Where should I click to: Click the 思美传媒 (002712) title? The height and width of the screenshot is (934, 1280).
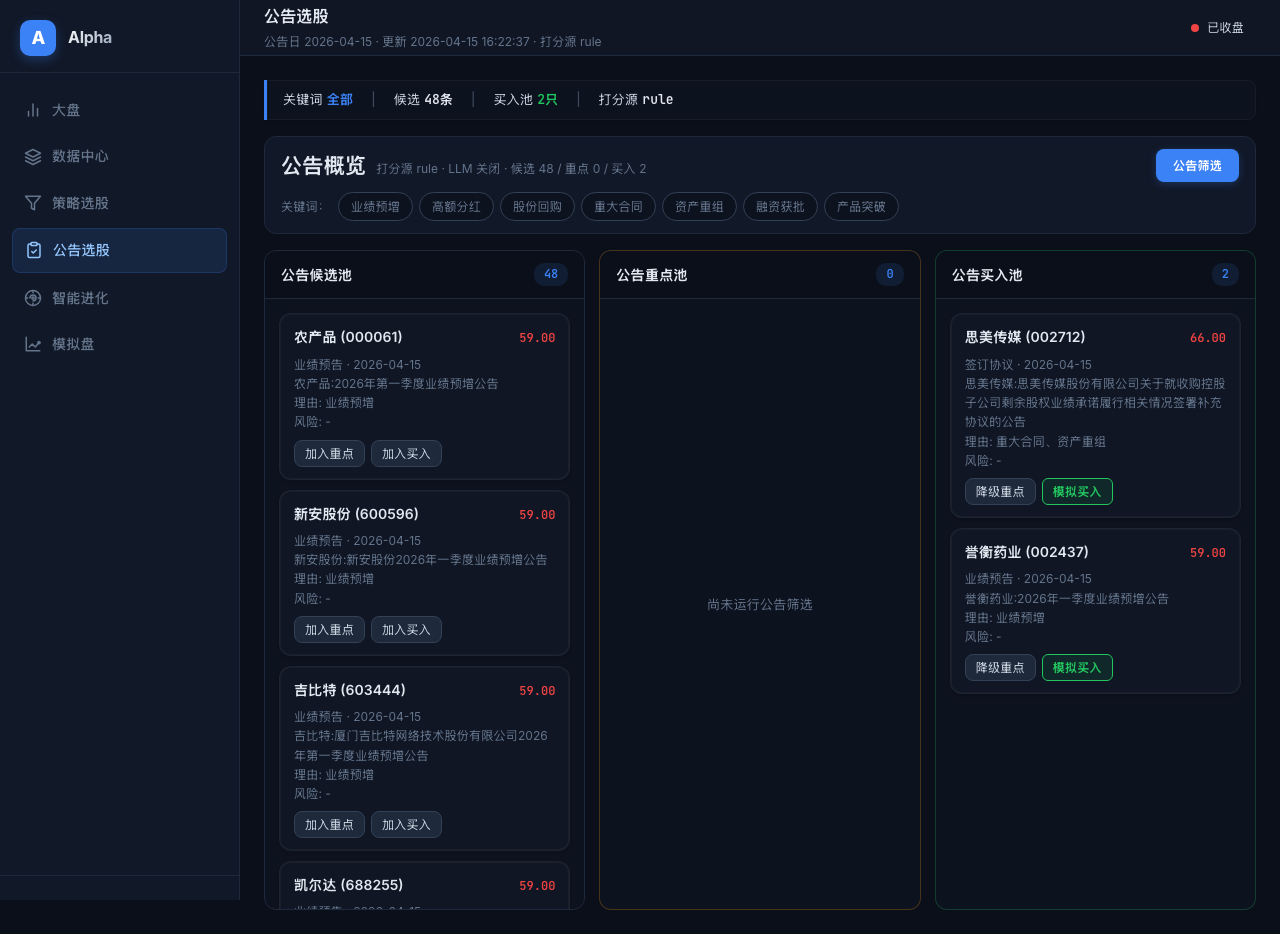click(1025, 337)
